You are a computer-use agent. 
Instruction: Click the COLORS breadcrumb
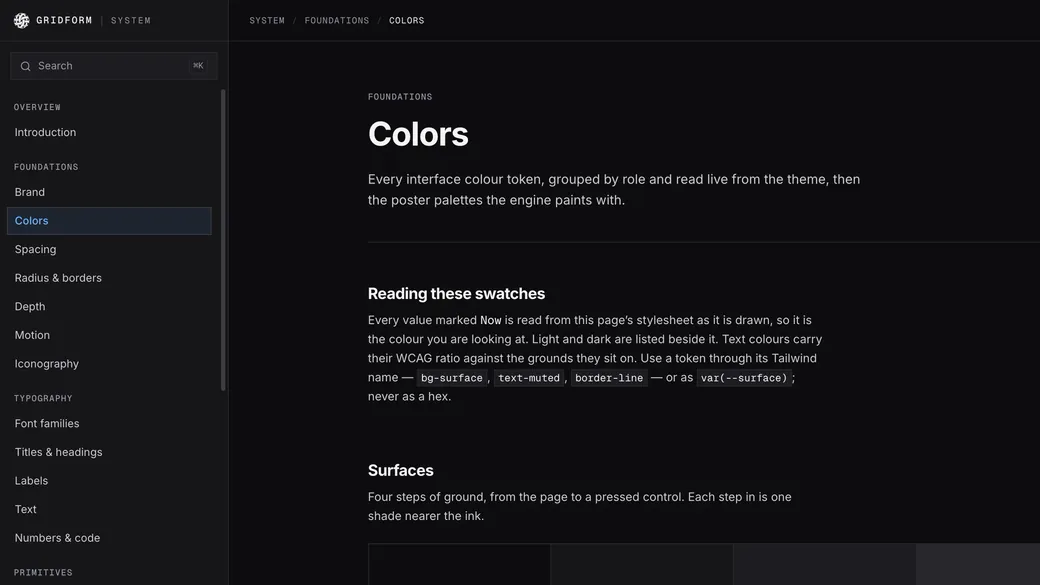(407, 21)
